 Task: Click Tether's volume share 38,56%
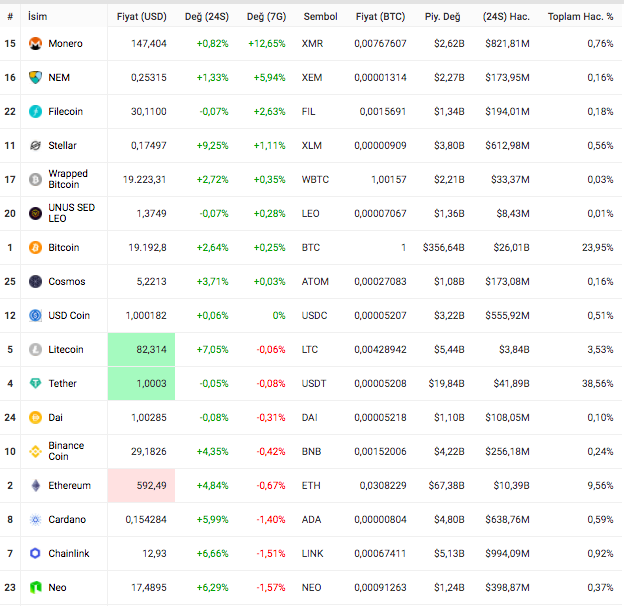(x=597, y=383)
